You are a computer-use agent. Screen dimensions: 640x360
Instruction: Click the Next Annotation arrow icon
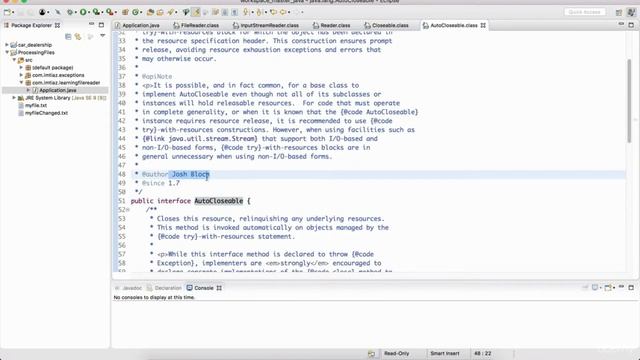246,12
